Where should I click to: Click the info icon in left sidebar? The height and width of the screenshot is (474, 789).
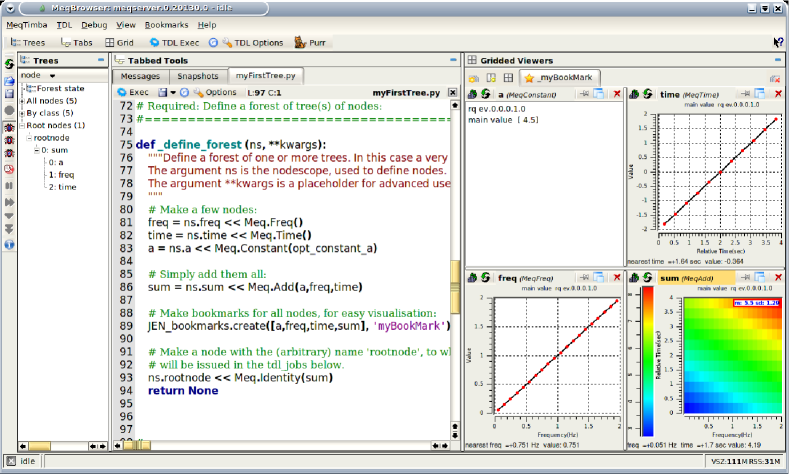(9, 242)
